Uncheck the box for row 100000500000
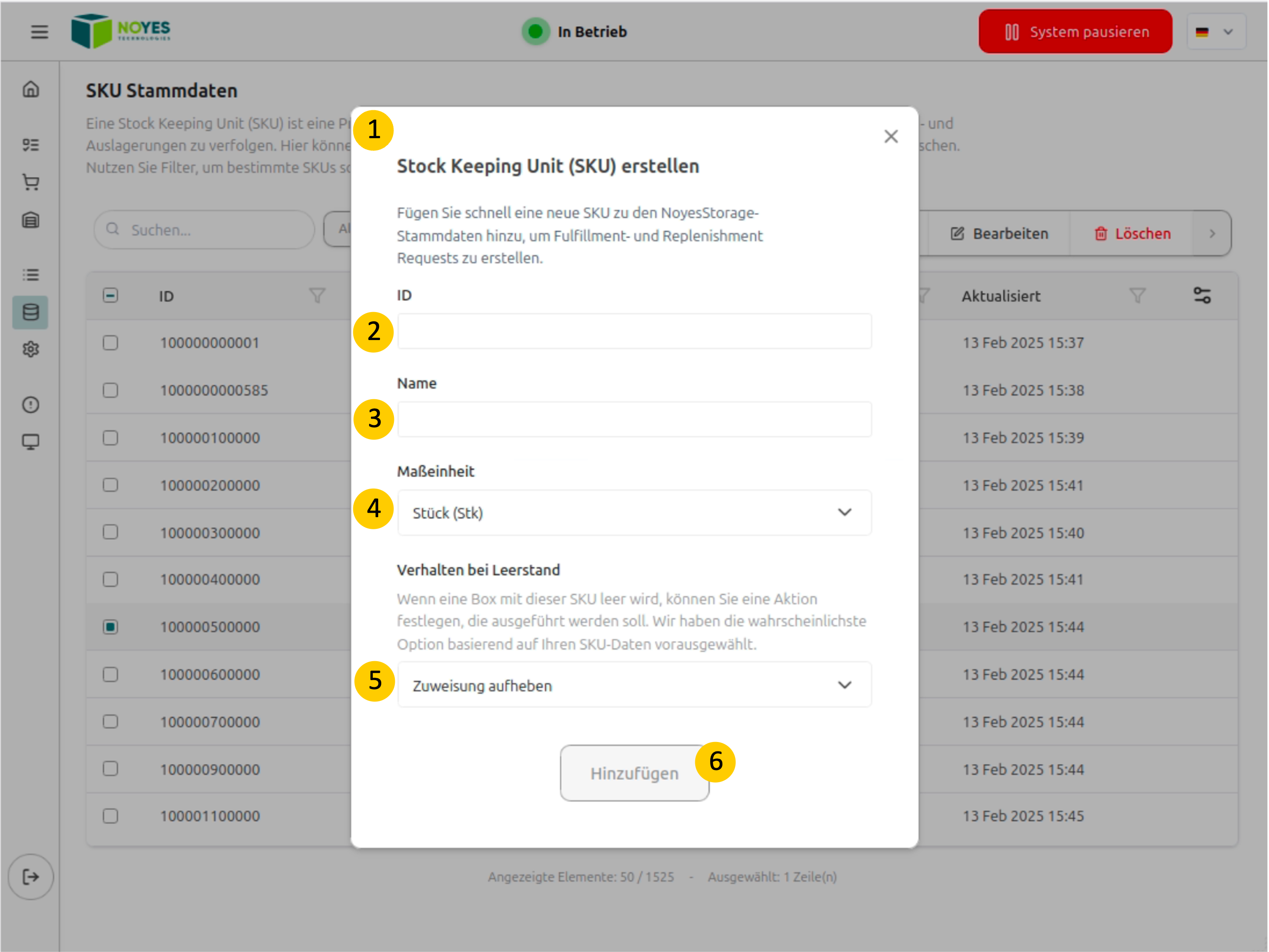This screenshot has width=1269, height=952. 110,627
